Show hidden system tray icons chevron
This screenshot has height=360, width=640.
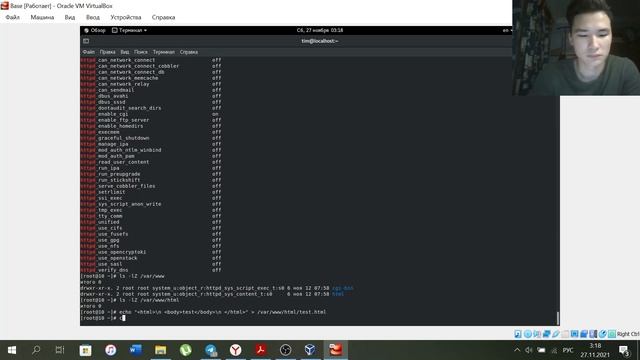point(517,350)
